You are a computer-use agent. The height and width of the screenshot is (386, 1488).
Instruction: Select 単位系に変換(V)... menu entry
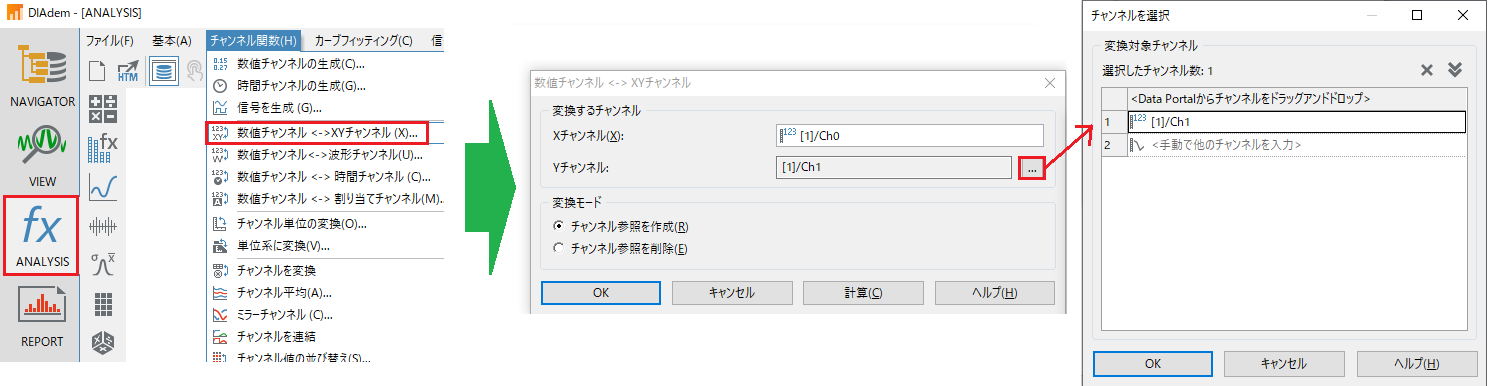point(325,246)
